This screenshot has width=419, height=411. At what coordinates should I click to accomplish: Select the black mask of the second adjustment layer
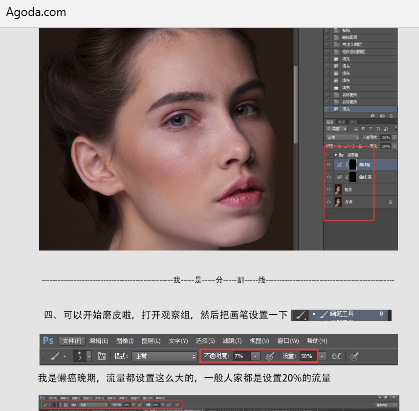point(352,177)
